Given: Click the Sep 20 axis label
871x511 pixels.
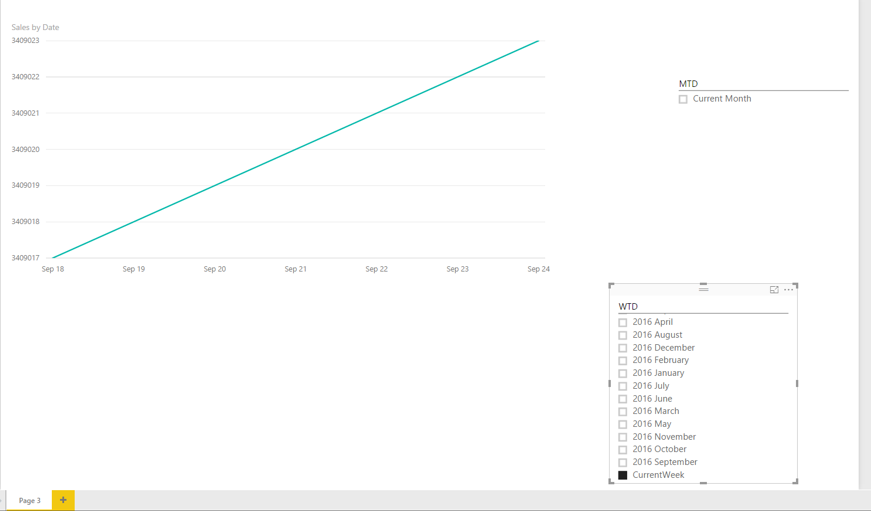Looking at the screenshot, I should point(214,269).
